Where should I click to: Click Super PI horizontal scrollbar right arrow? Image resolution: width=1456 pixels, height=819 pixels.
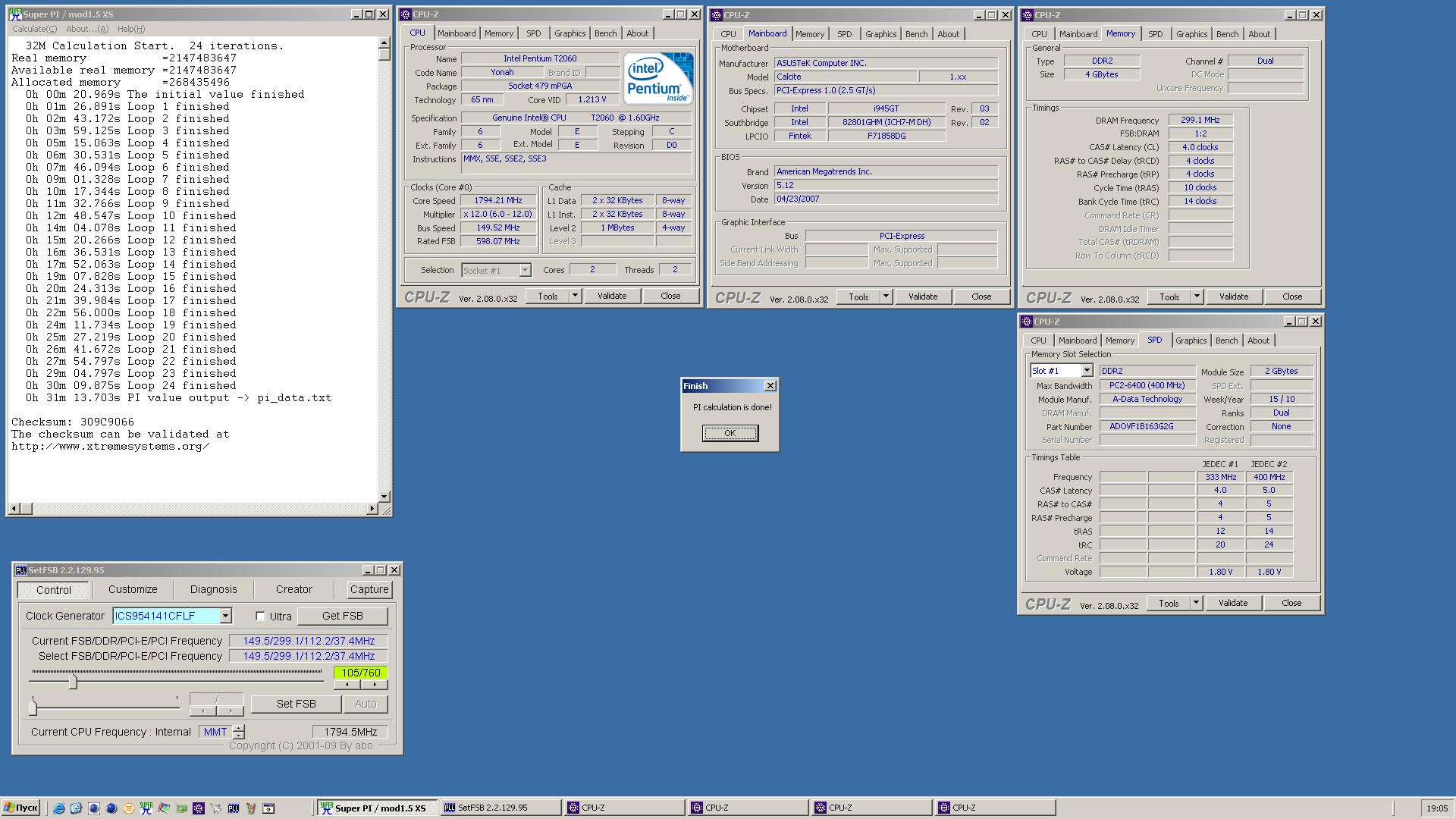pyautogui.click(x=372, y=508)
